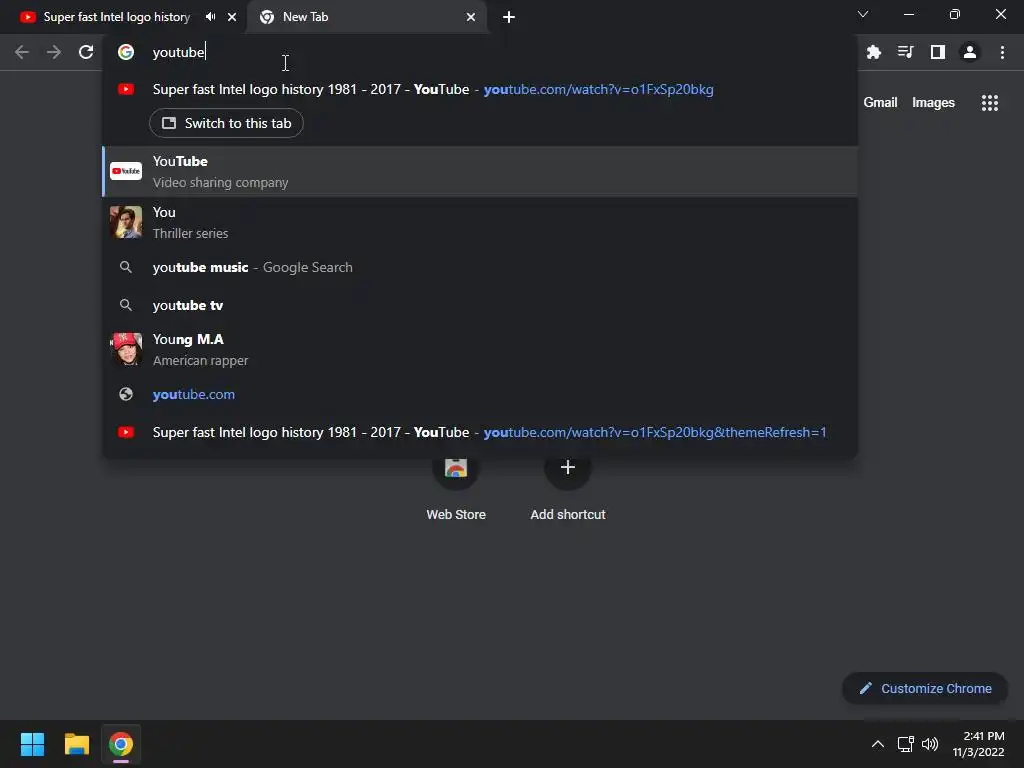Open the network tray icon
The height and width of the screenshot is (768, 1024).
pos(905,744)
